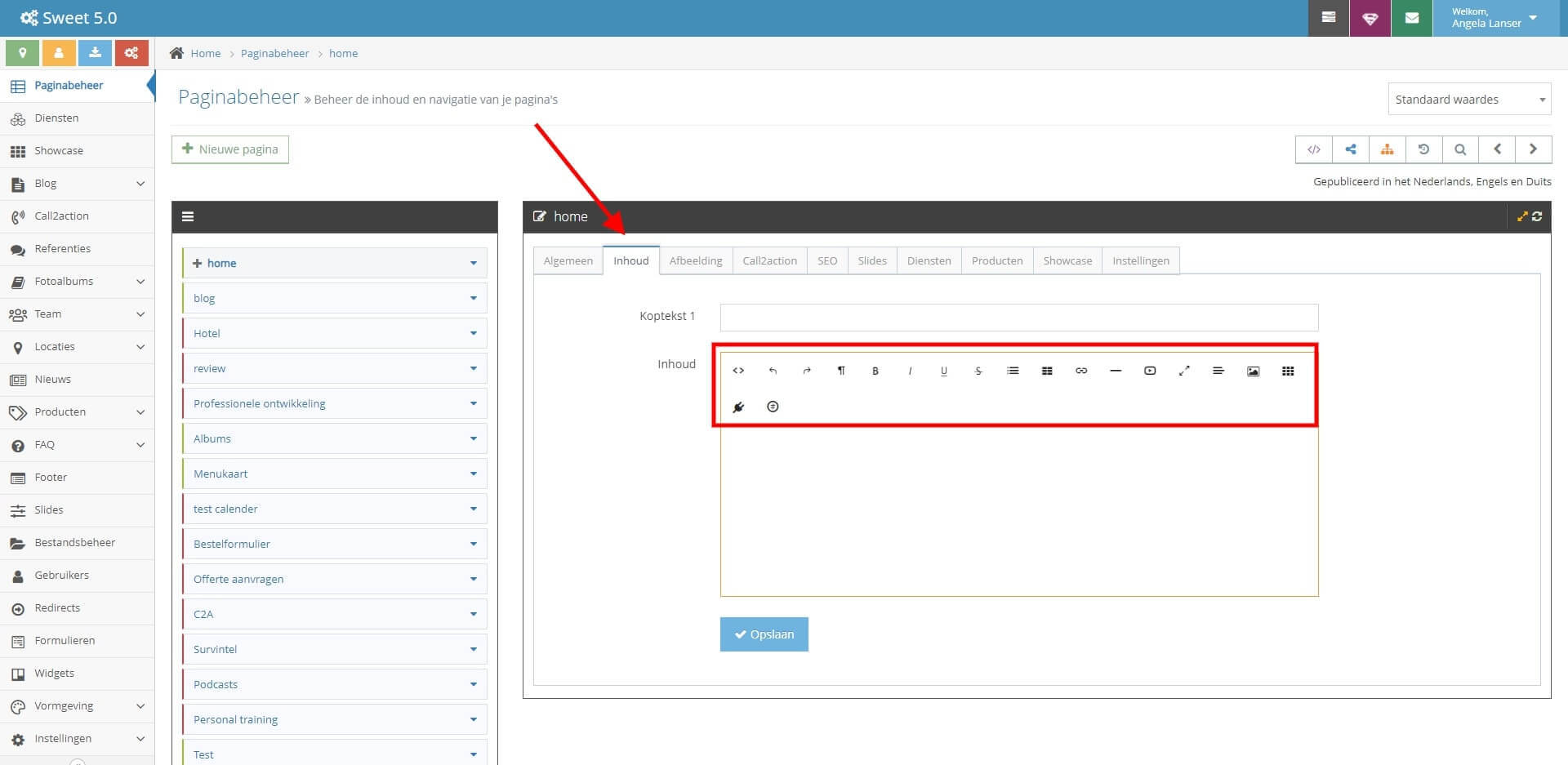The width and height of the screenshot is (1568, 765).
Task: Click the Koptekst 1 input field
Action: (x=1019, y=317)
